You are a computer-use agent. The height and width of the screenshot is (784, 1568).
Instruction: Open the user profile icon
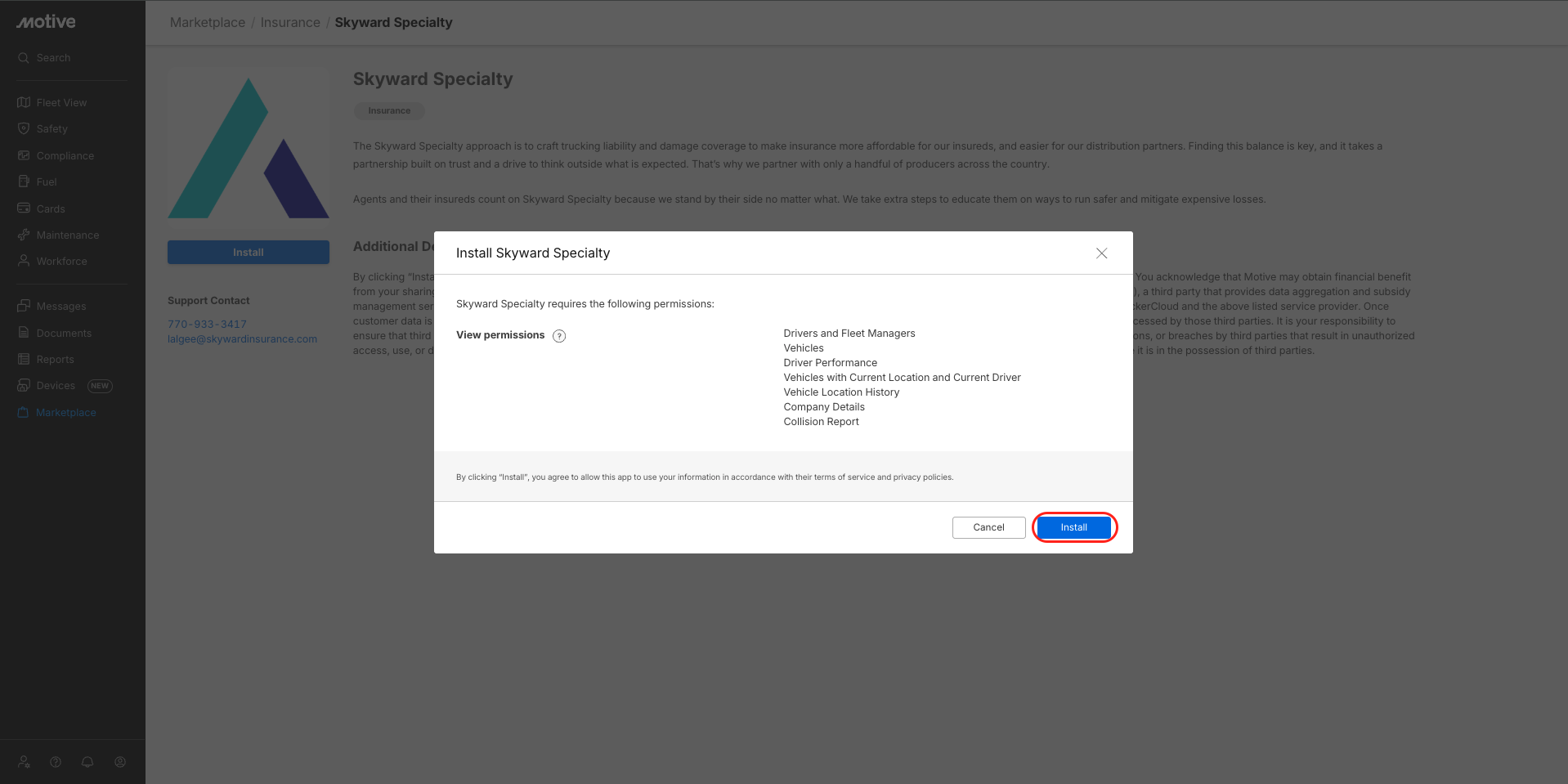point(120,762)
